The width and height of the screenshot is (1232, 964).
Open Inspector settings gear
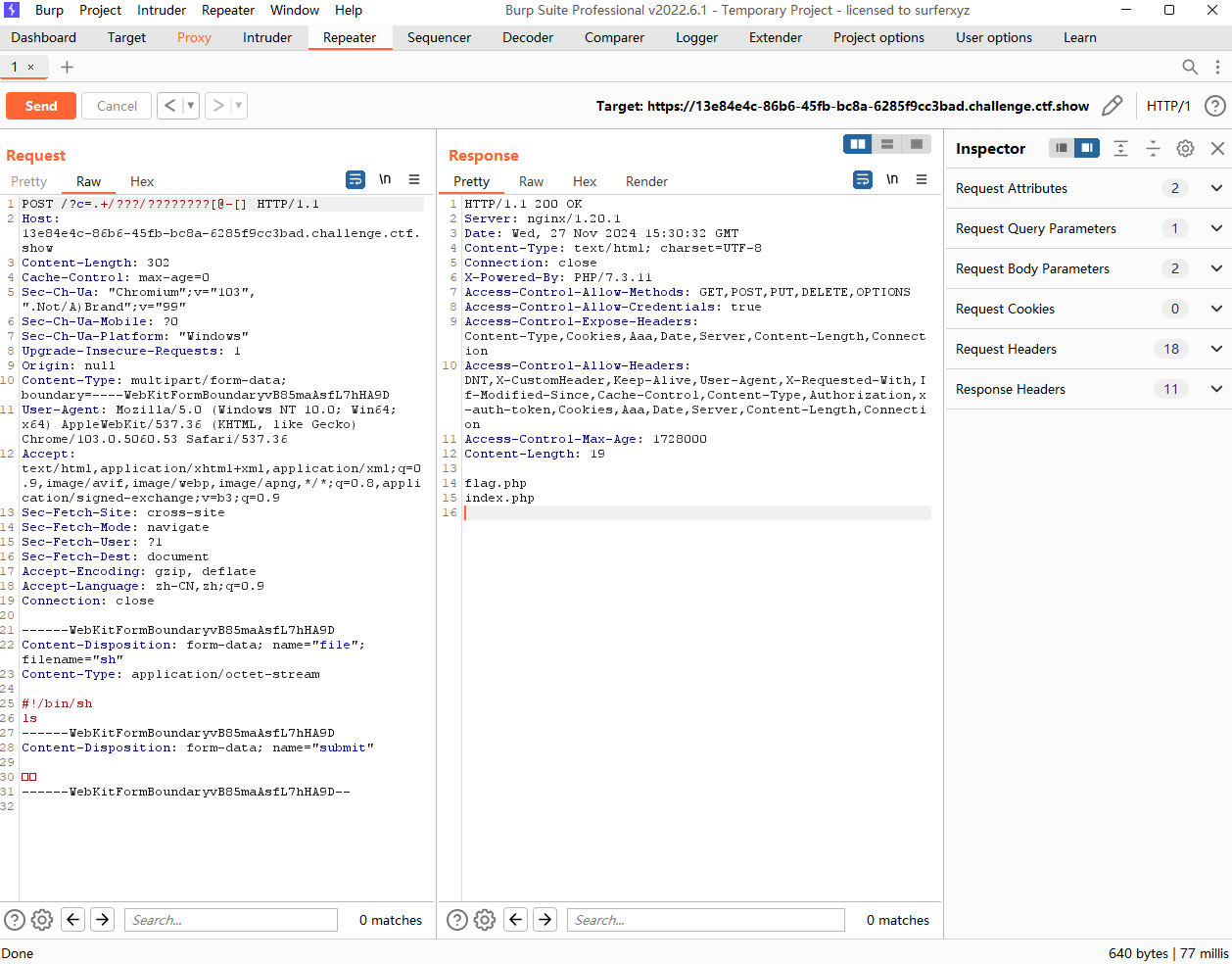coord(1185,148)
